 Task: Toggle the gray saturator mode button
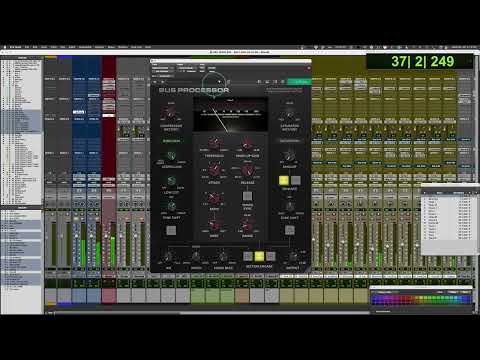tap(296, 180)
